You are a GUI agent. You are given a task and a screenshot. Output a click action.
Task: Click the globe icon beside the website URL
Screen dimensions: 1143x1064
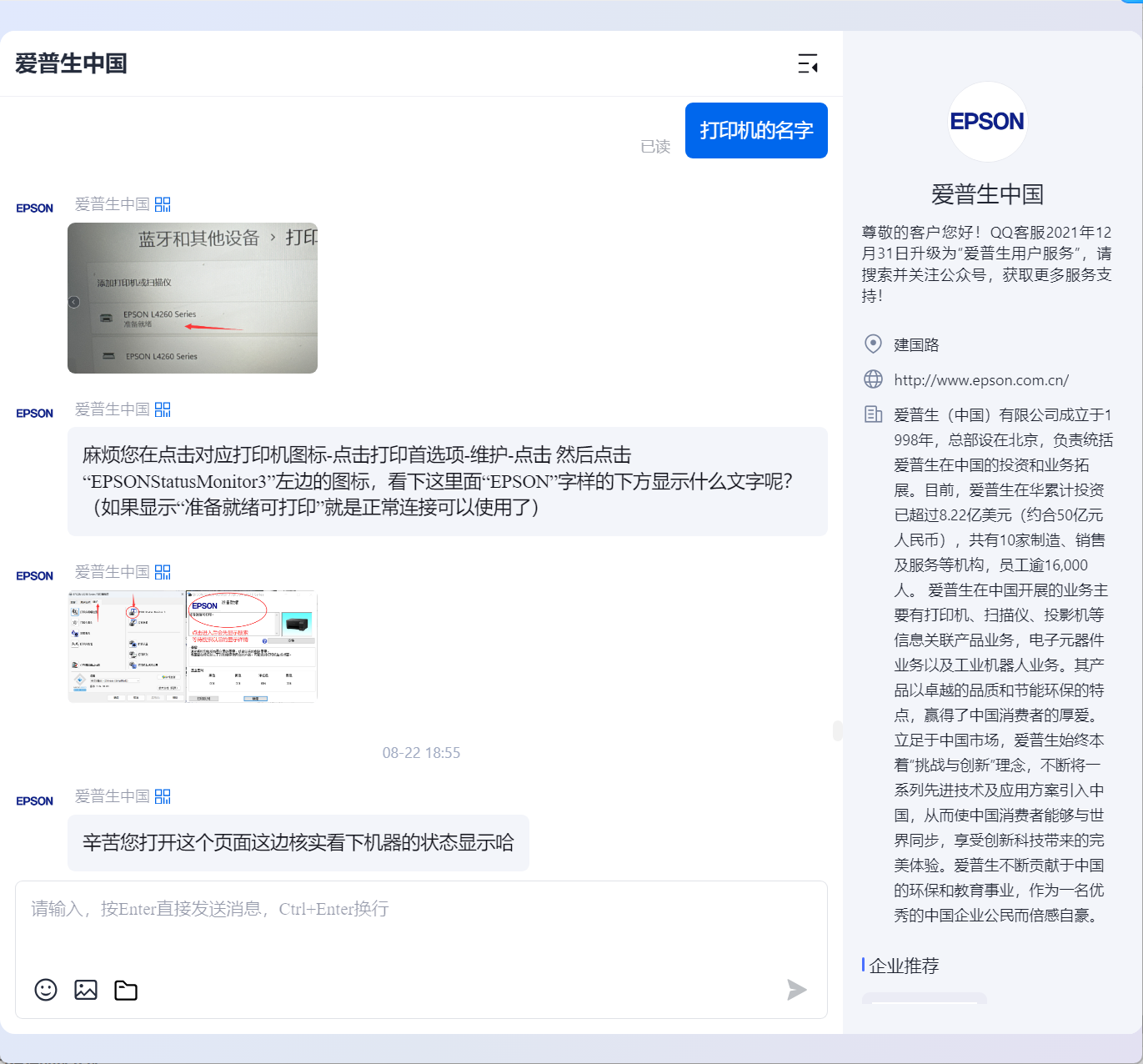coord(873,379)
